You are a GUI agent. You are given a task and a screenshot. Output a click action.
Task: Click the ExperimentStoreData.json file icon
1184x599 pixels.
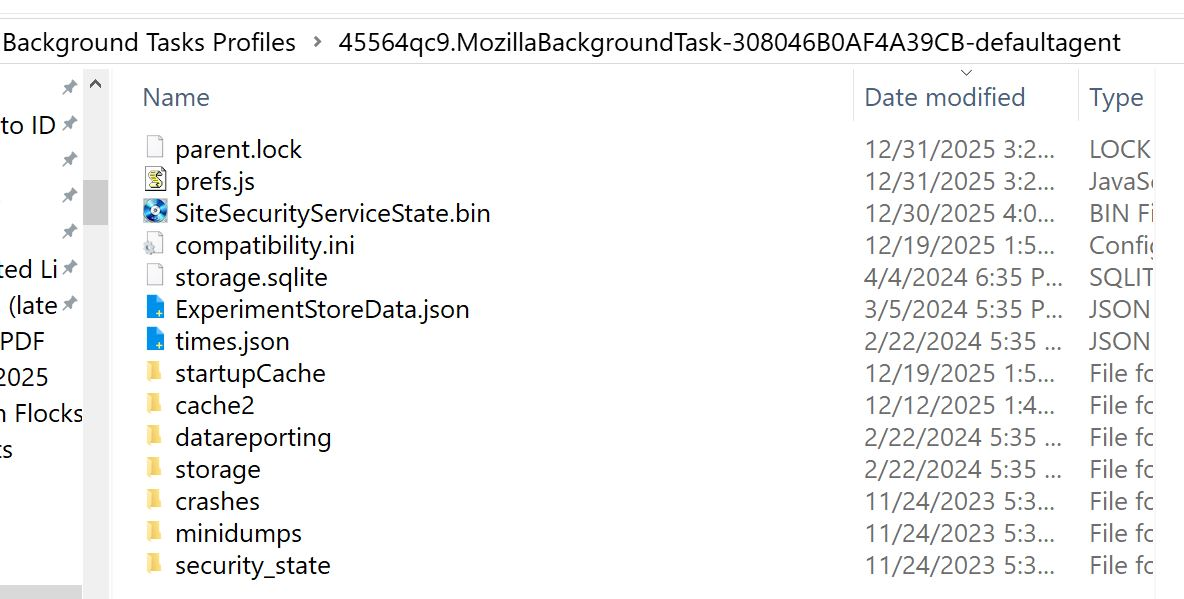154,309
